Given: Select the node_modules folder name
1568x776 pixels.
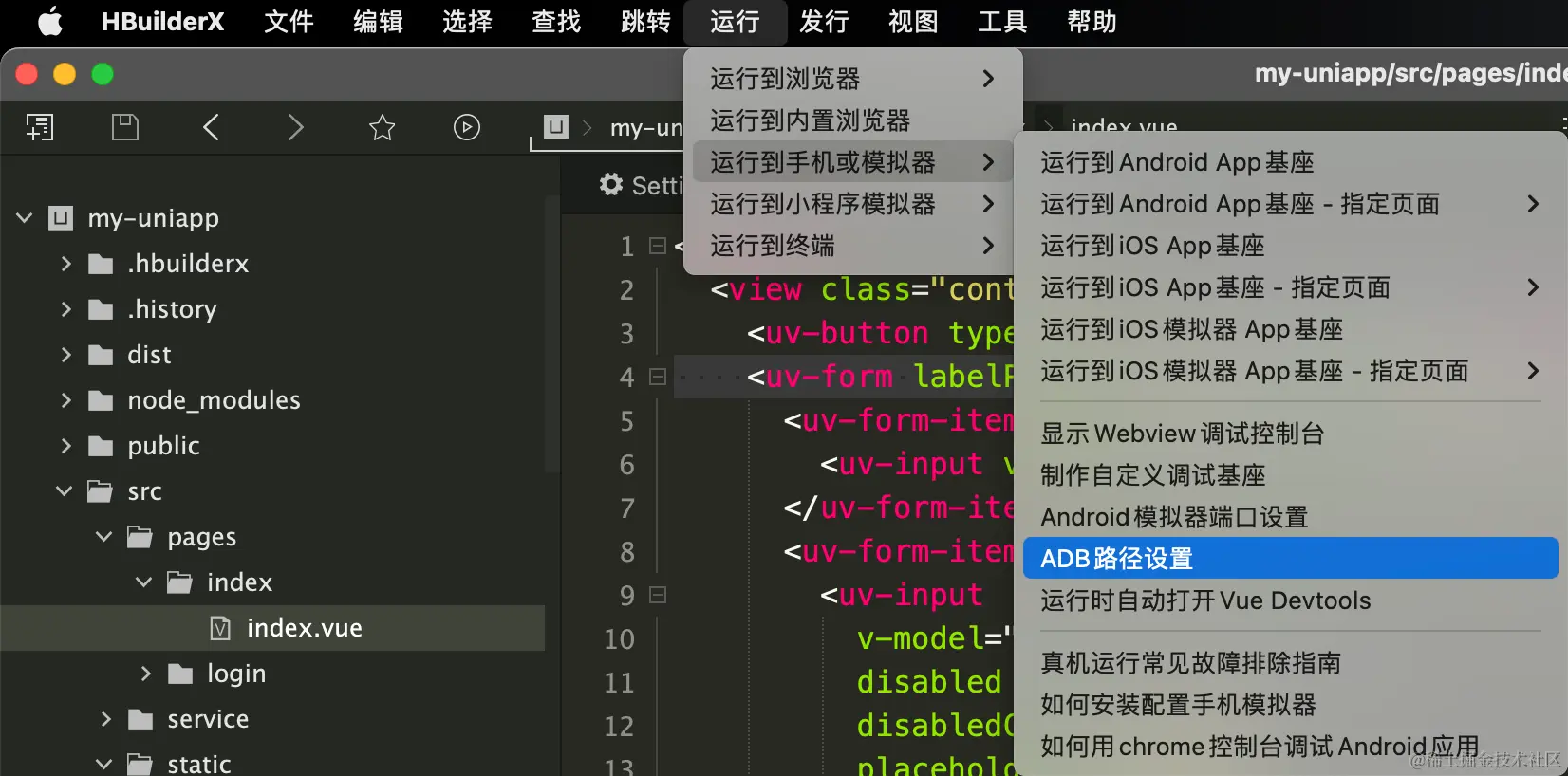Looking at the screenshot, I should click(x=214, y=400).
